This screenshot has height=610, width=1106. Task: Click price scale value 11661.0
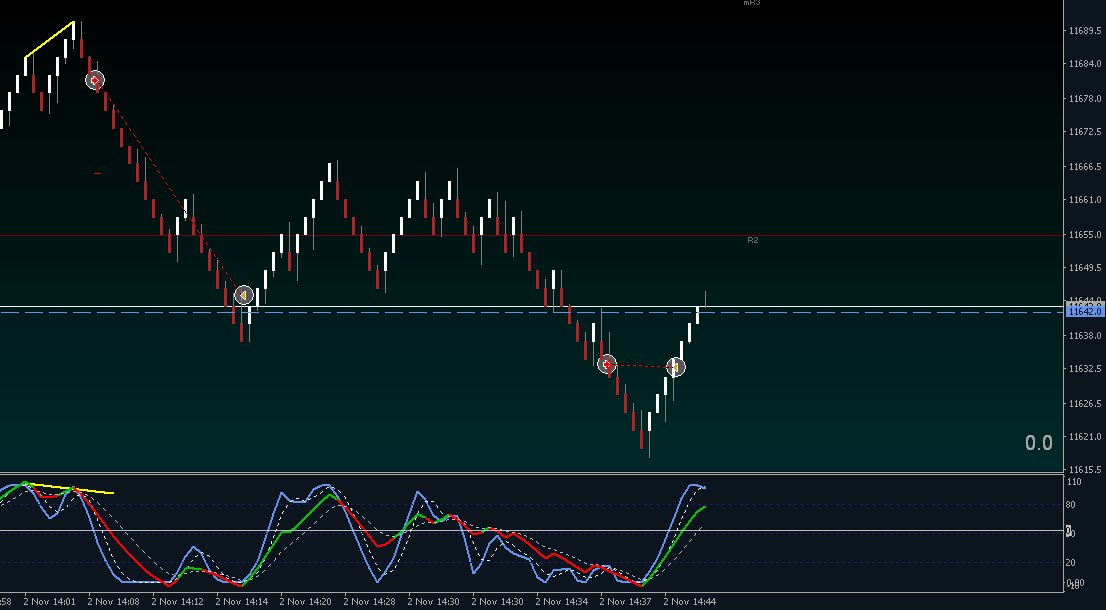(x=1086, y=200)
